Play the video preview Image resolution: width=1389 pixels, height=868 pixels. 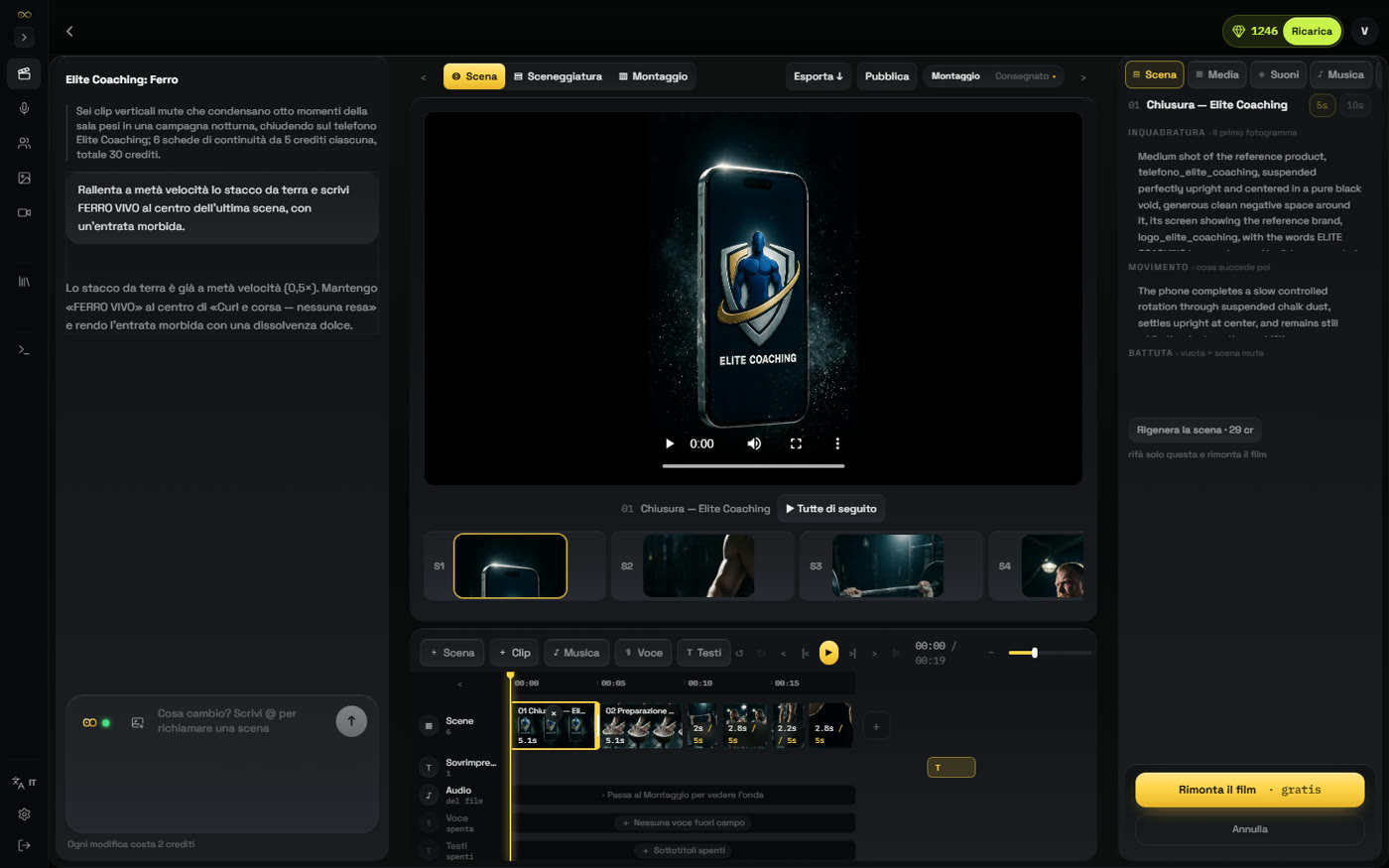(670, 443)
